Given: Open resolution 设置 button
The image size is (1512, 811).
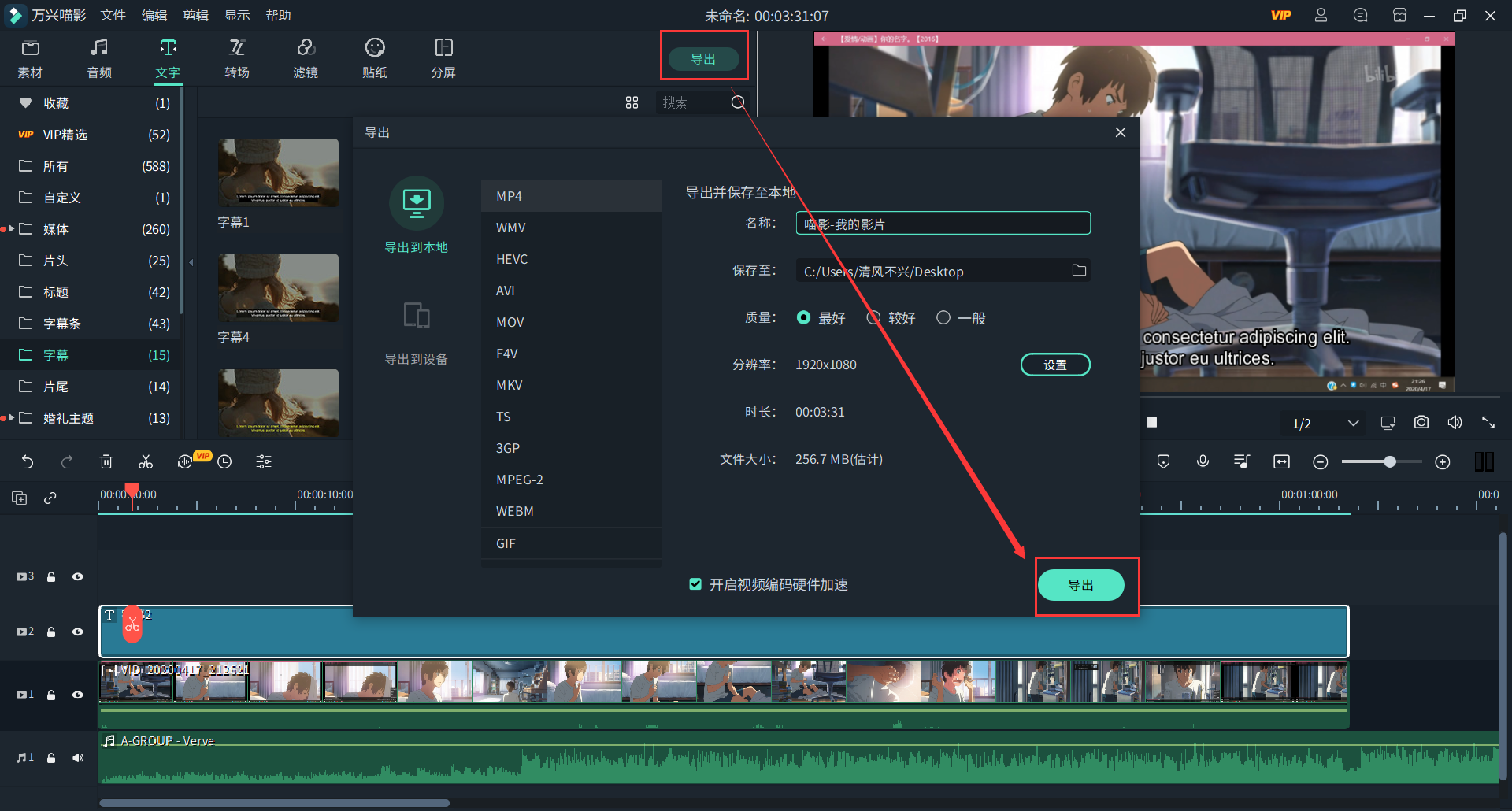Looking at the screenshot, I should click(x=1055, y=365).
